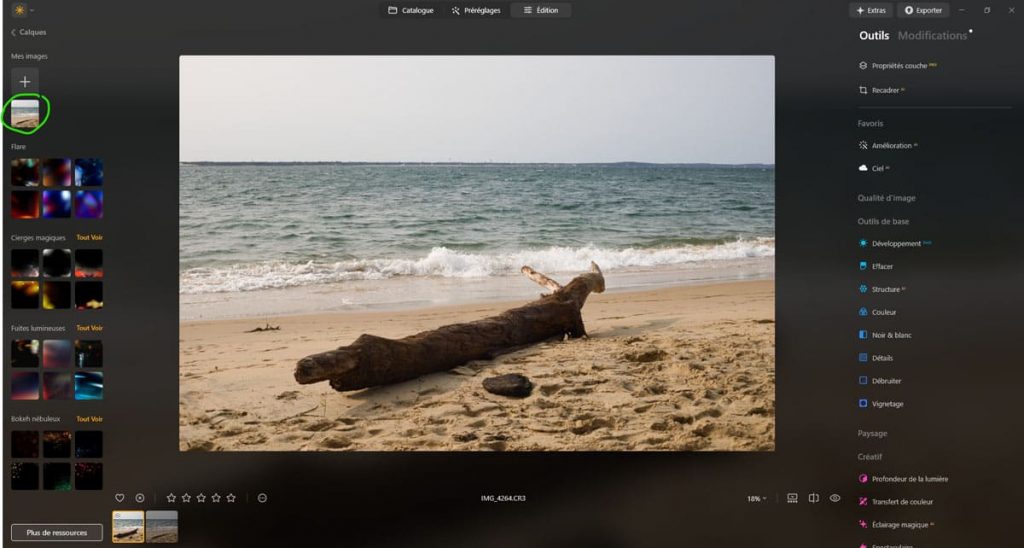
Task: Switch to the Catalogue tab
Action: tap(411, 10)
